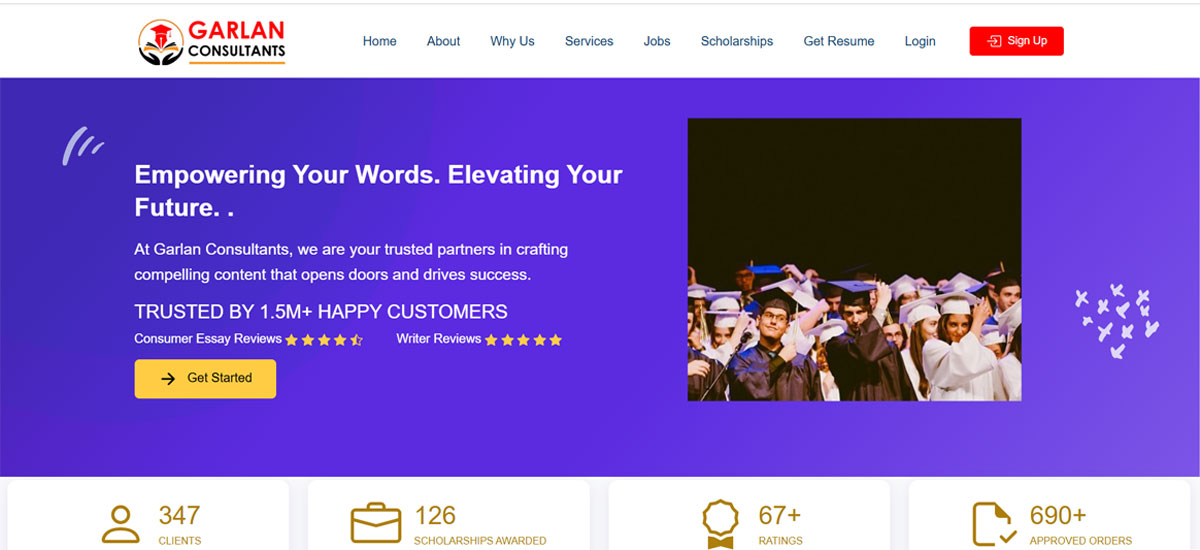Screen dimensions: 1200x550
Task: Click the briefcase icon for Scholarships Awarded
Action: (375, 524)
